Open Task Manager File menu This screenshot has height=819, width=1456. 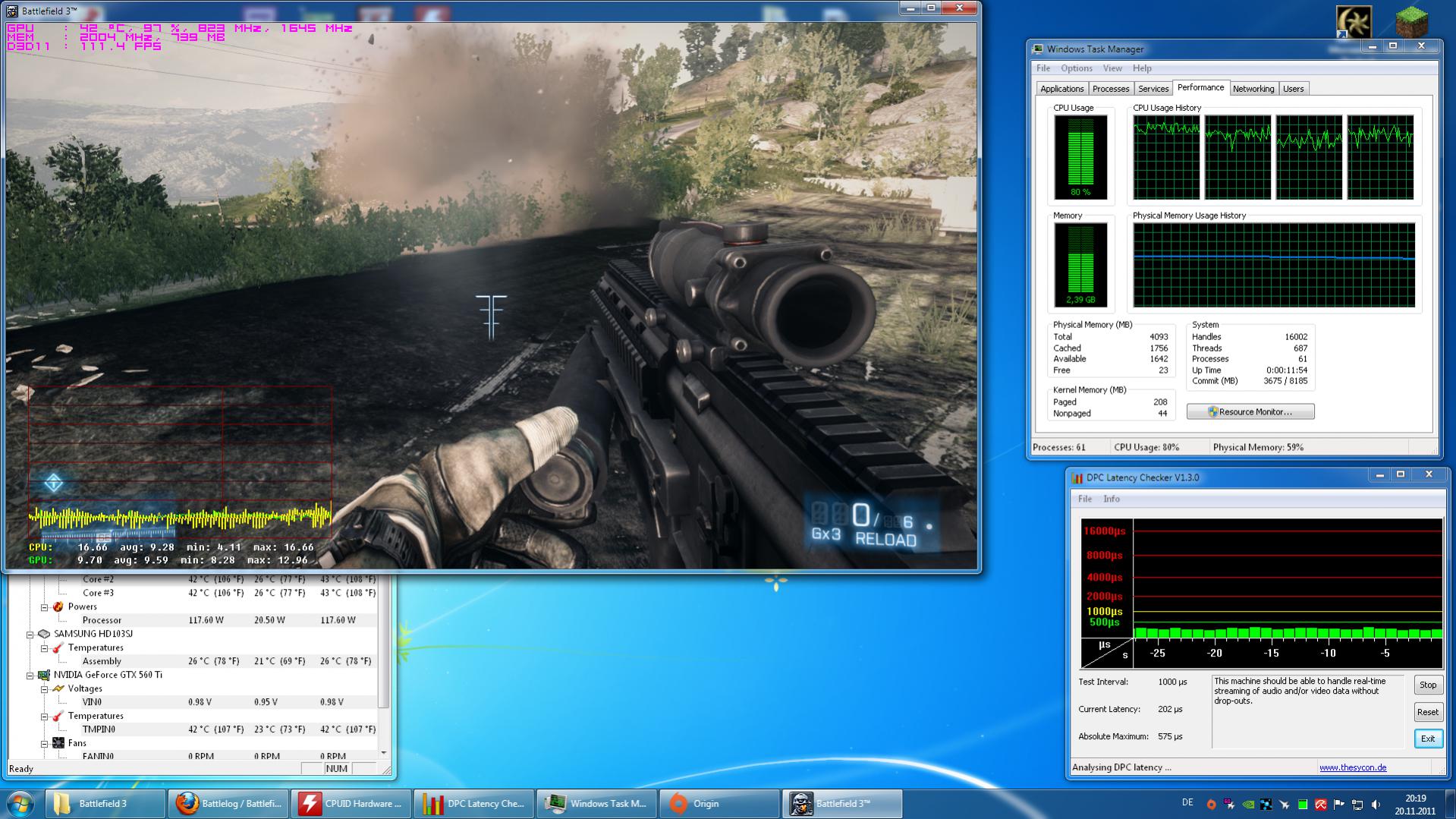tap(1043, 68)
